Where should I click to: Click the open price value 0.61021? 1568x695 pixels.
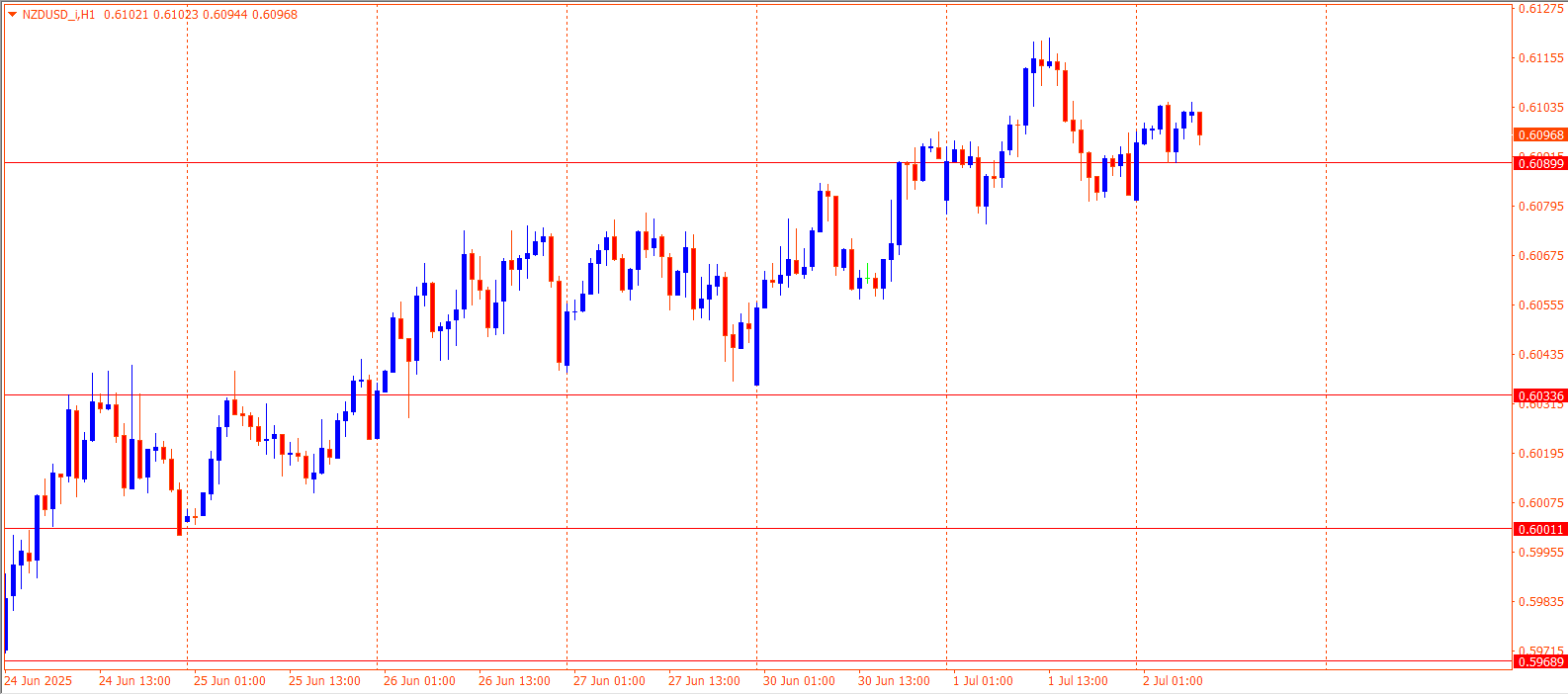coord(125,15)
